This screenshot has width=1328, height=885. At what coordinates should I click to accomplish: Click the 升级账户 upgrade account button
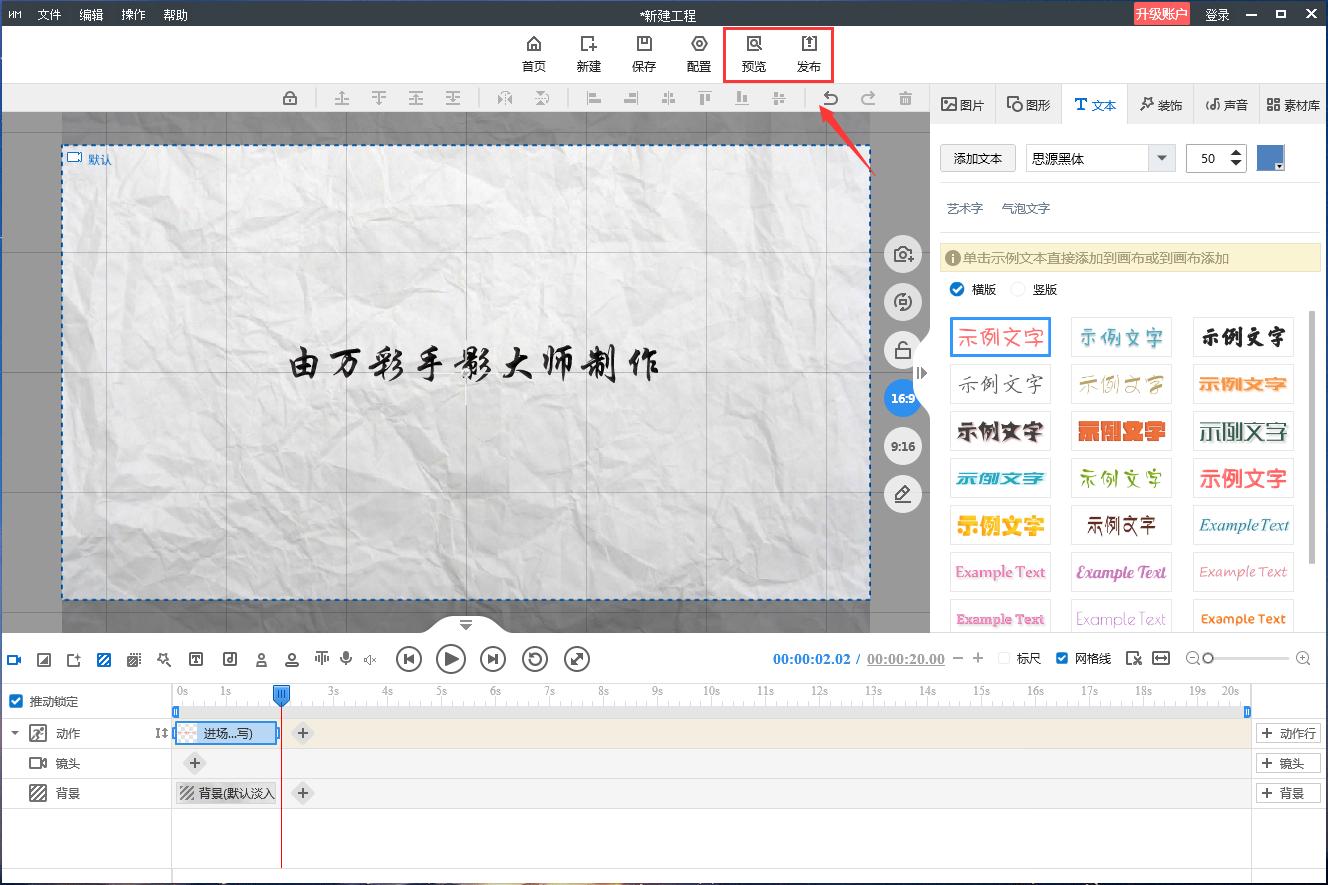coord(1161,14)
